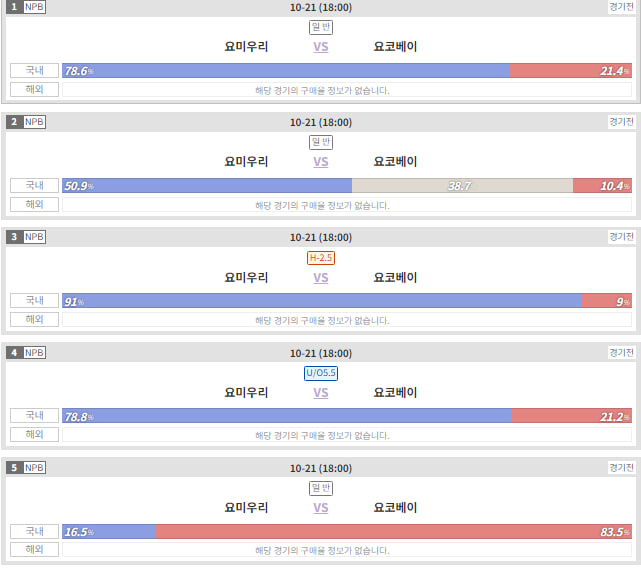Open the VS link in match 4
641x572 pixels.
[321, 393]
